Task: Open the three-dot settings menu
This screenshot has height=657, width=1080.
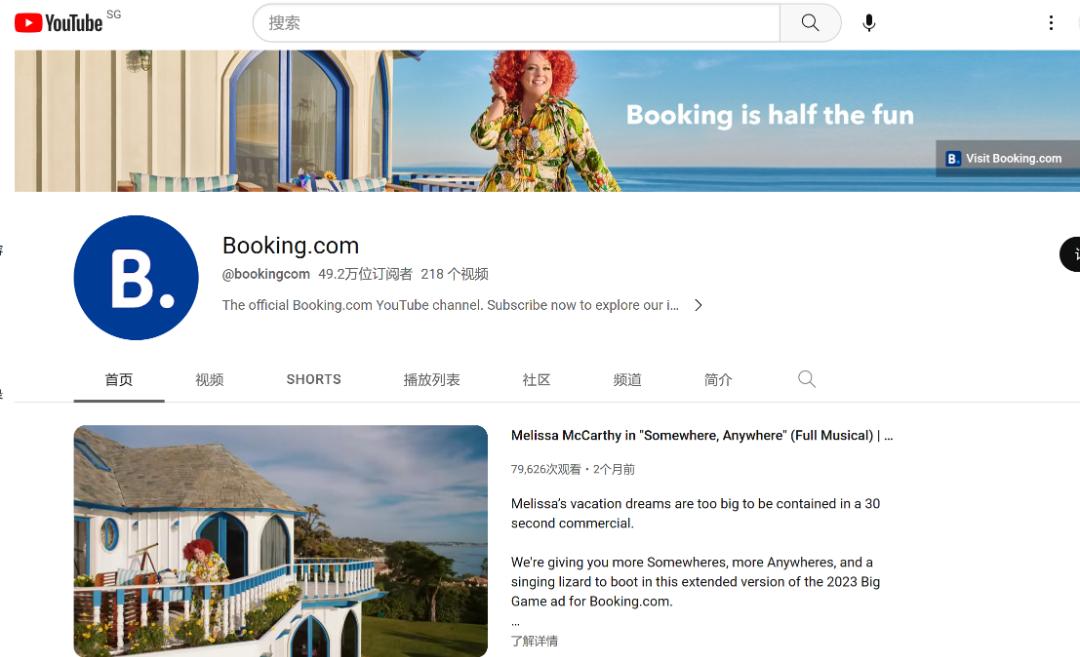Action: tap(1050, 23)
